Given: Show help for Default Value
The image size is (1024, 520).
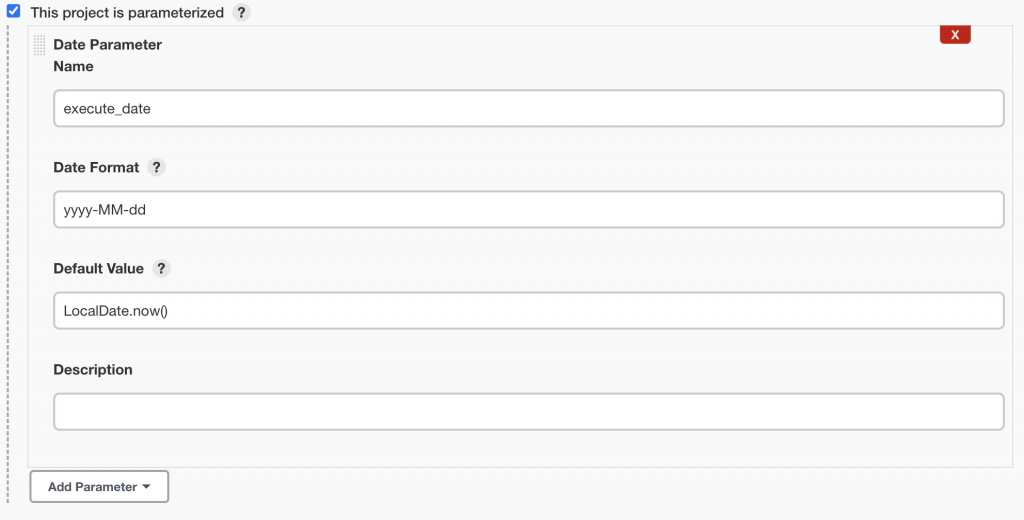Looking at the screenshot, I should (x=161, y=268).
